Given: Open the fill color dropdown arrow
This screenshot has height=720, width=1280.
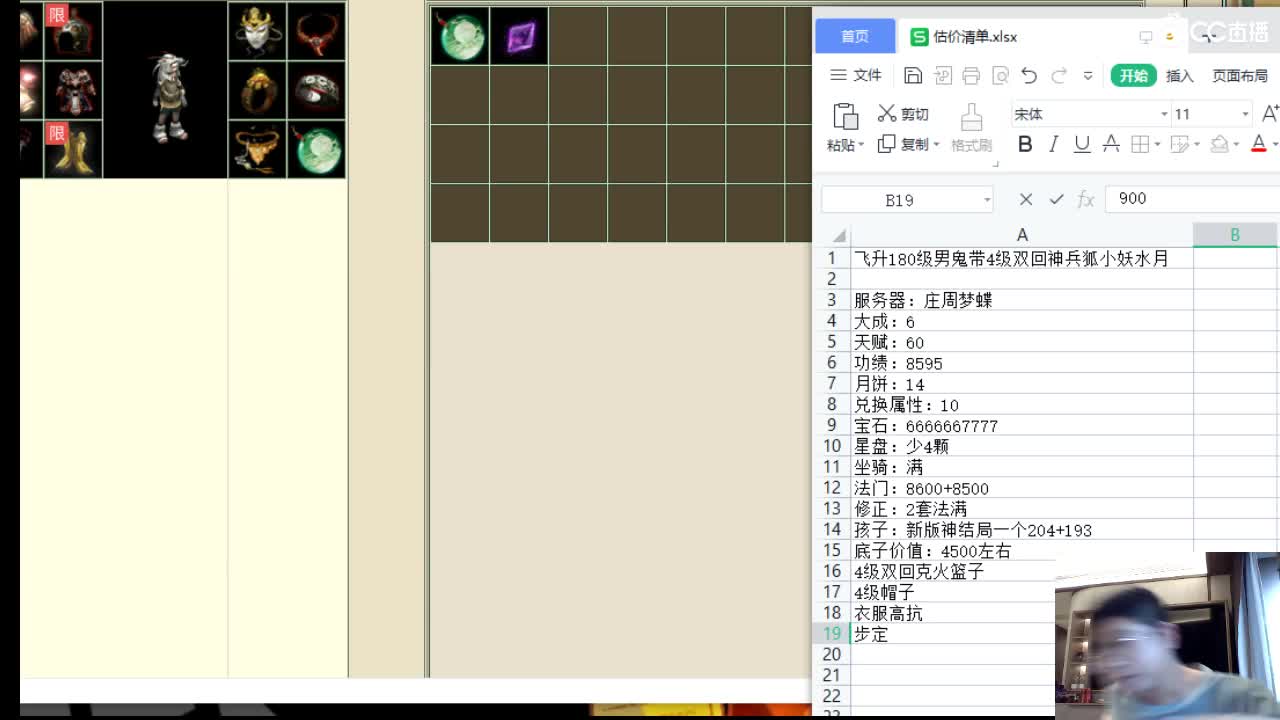Looking at the screenshot, I should point(1236,145).
